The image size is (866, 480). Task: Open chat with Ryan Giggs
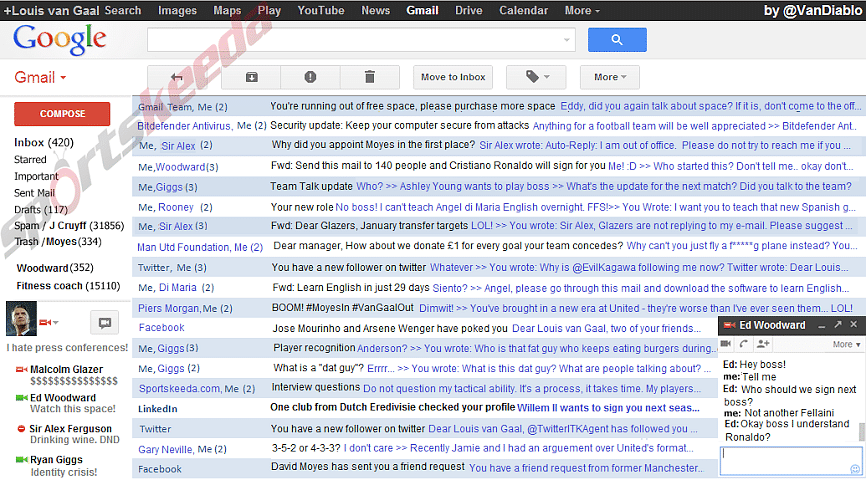pos(56,460)
